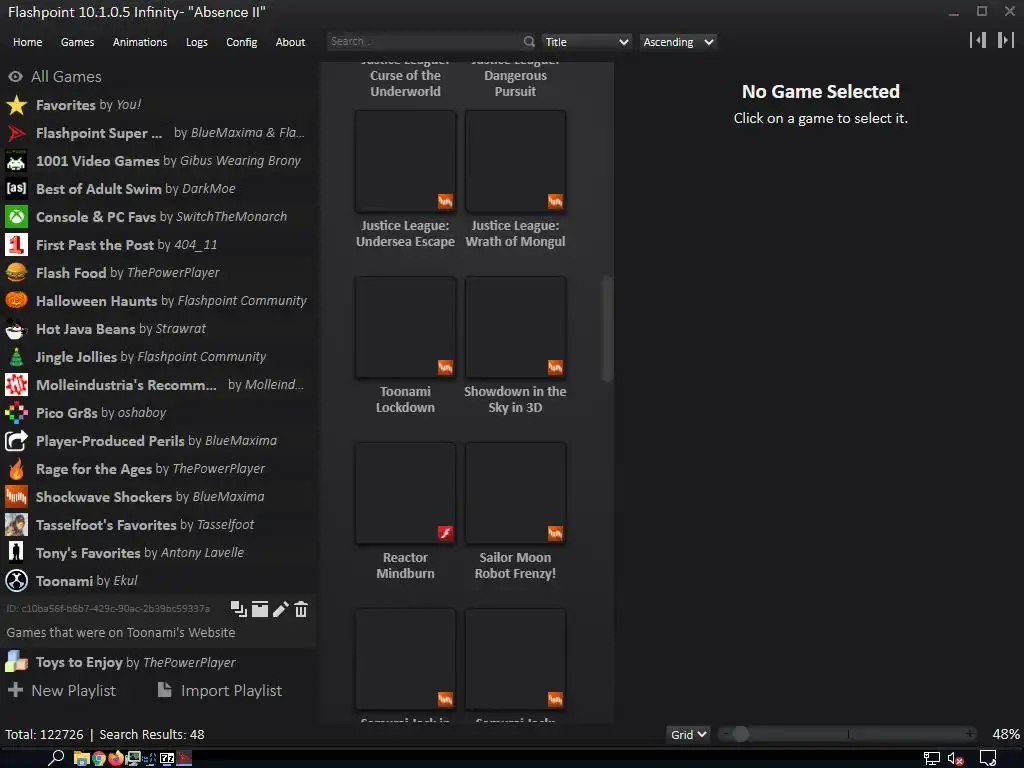1024x768 pixels.
Task: Select Tony's Favorites playlist name
Action: [x=88, y=553]
